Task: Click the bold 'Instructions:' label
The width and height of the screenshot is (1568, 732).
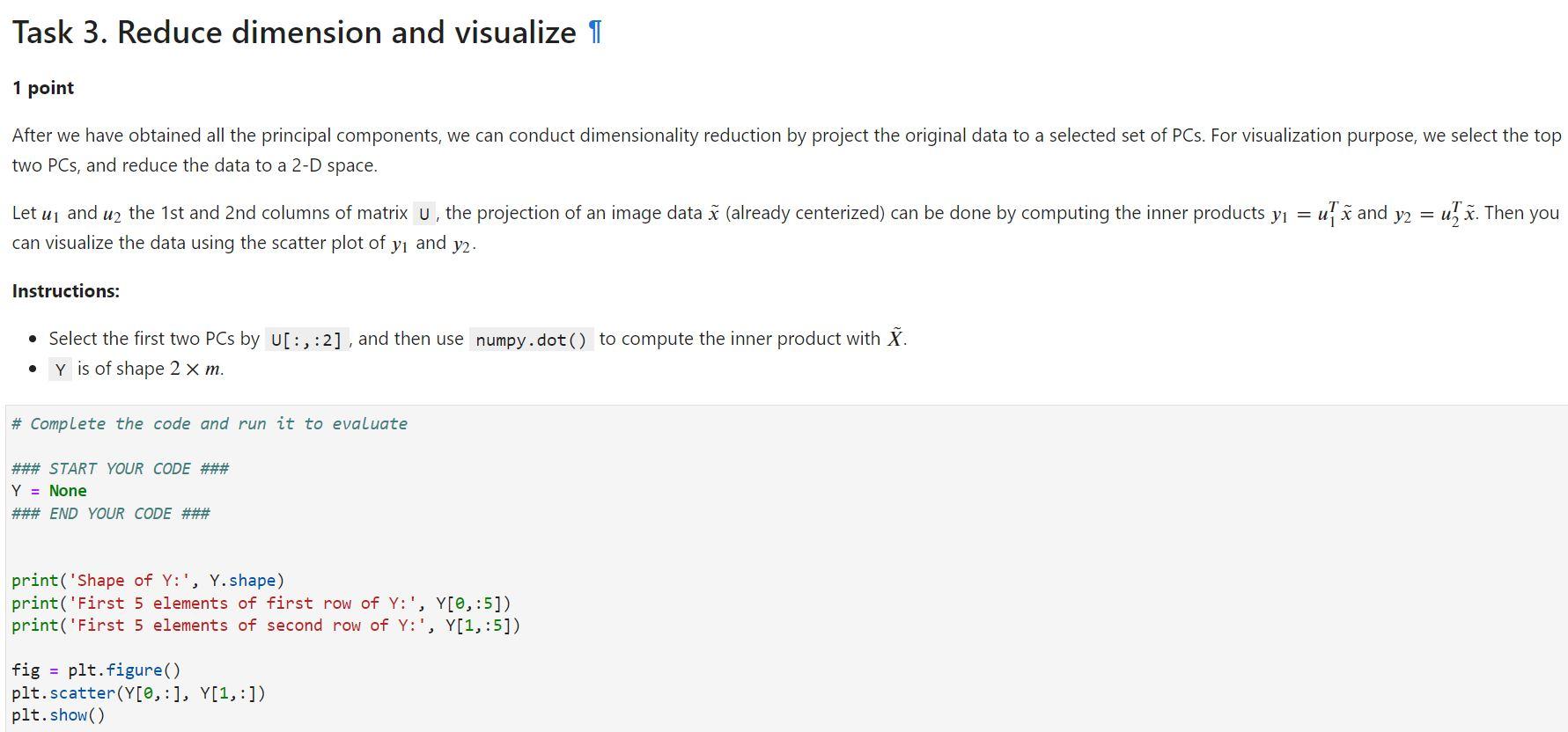Action: tap(66, 291)
